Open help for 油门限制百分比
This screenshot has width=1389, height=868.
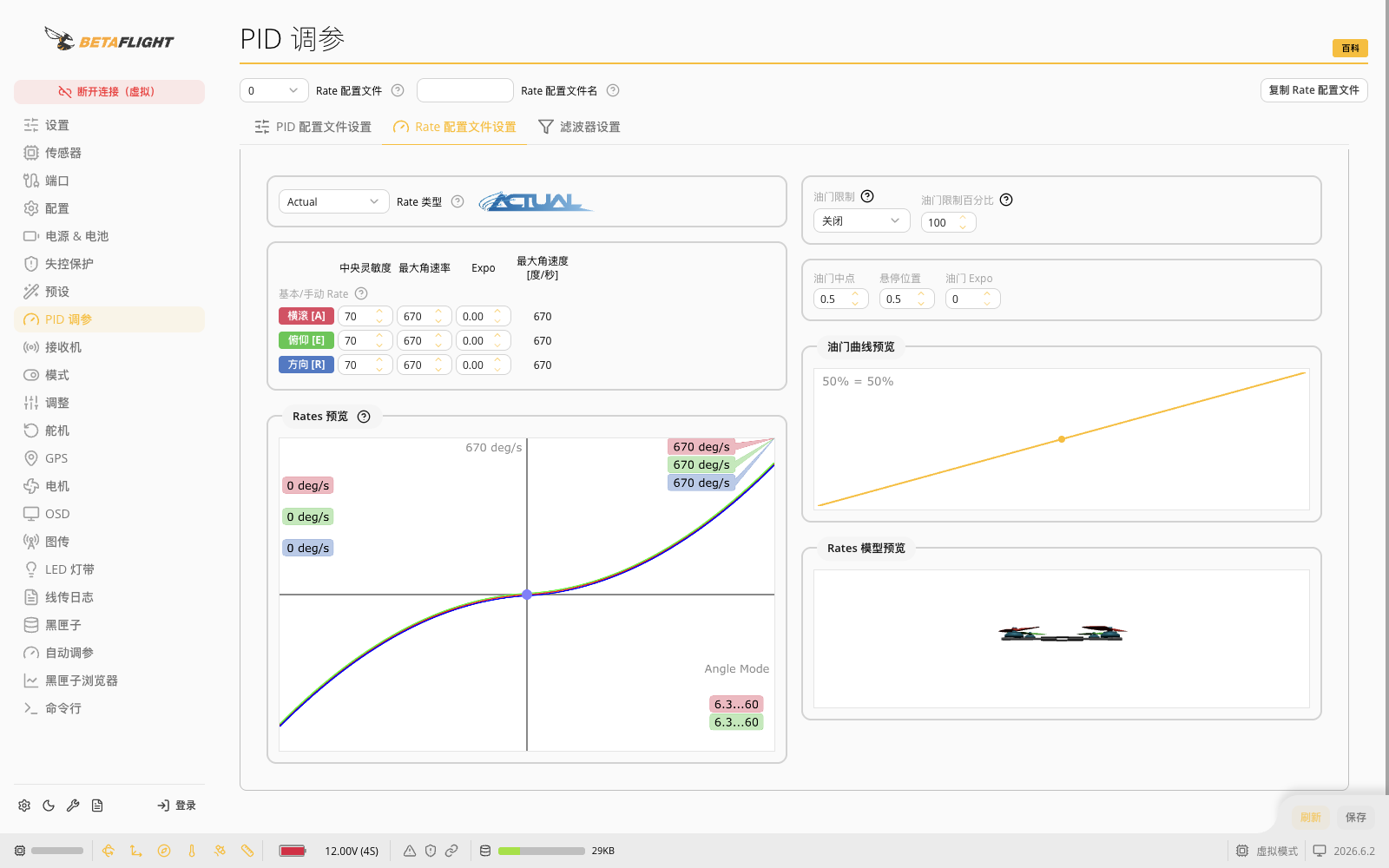point(1006,200)
